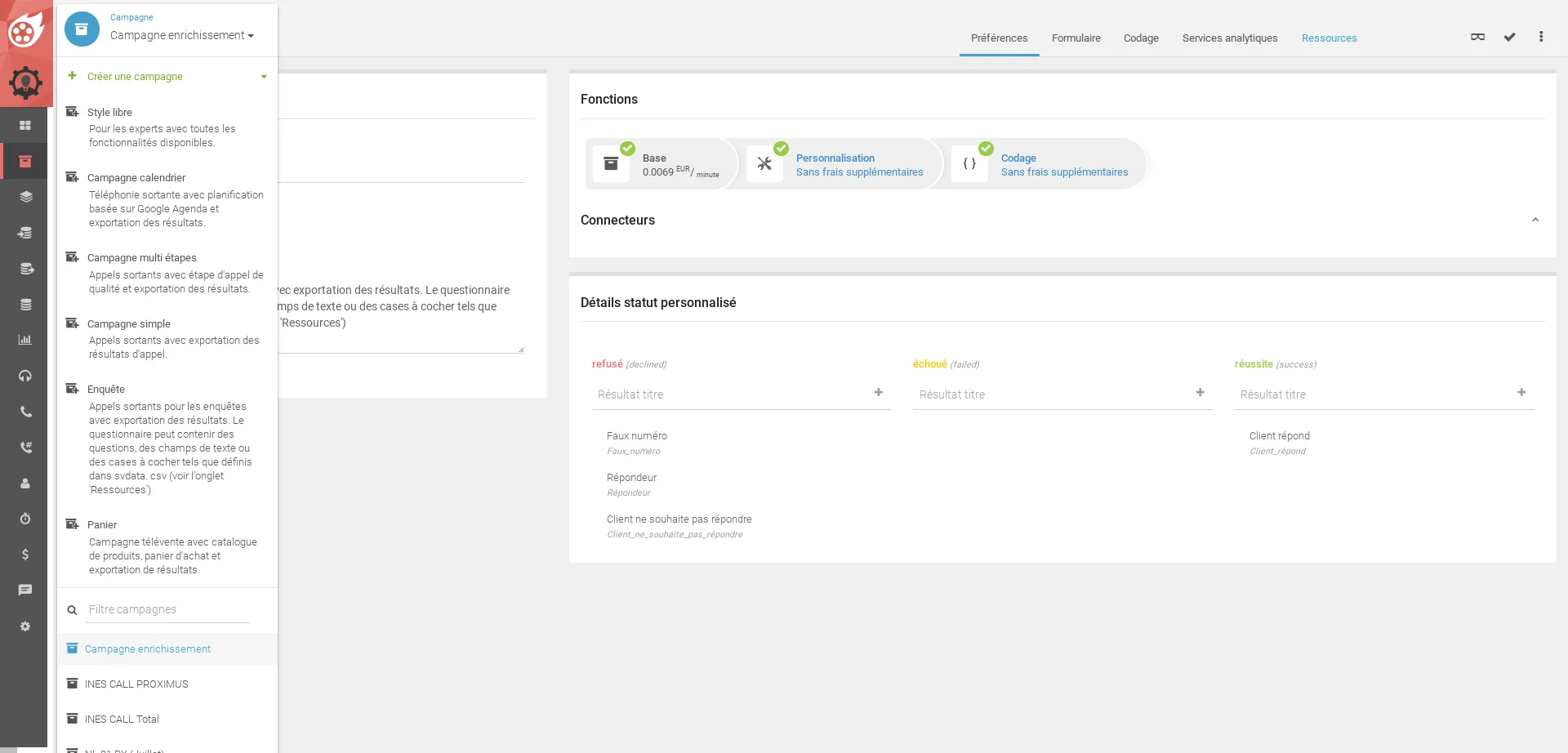1568x753 pixels.
Task: Click the database export icon in sidebar
Action: click(25, 269)
